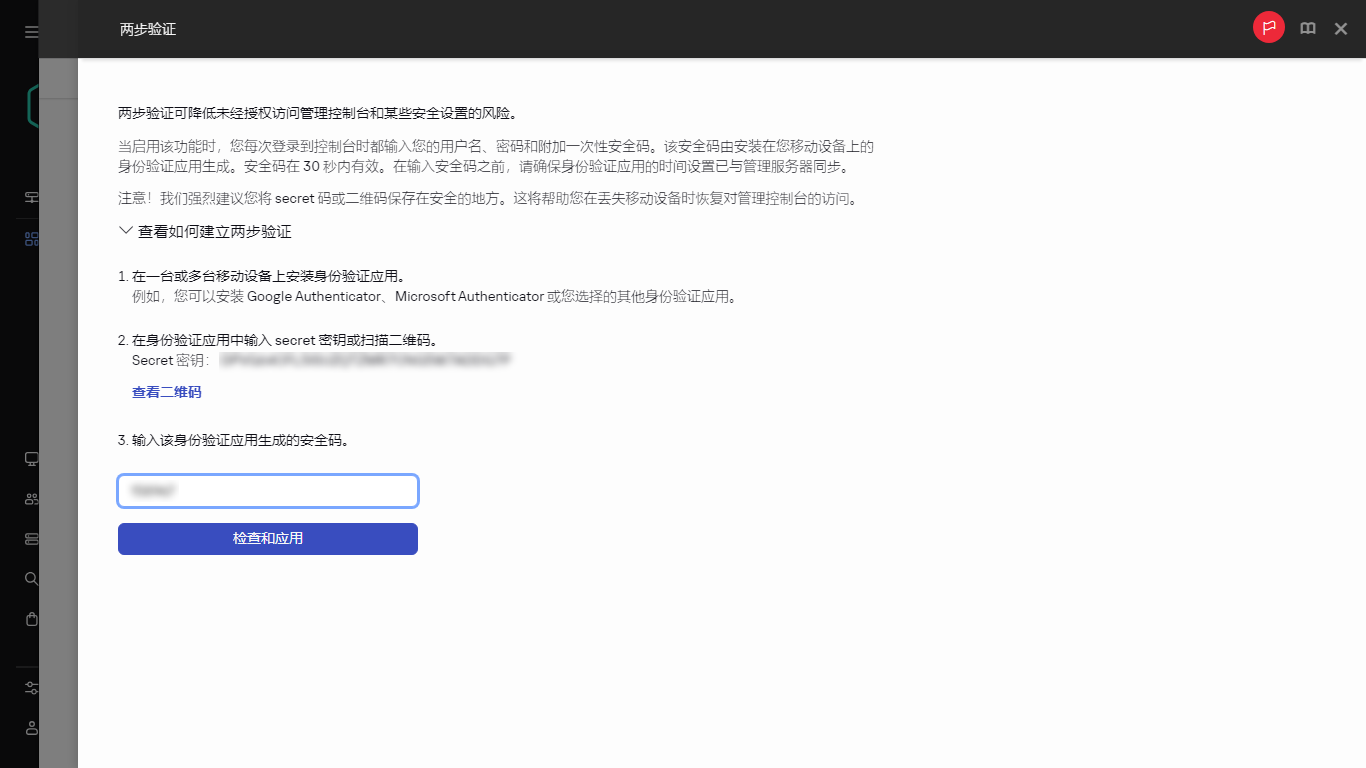Select the server operations sidebar icon
The image size is (1366, 768).
point(31,538)
